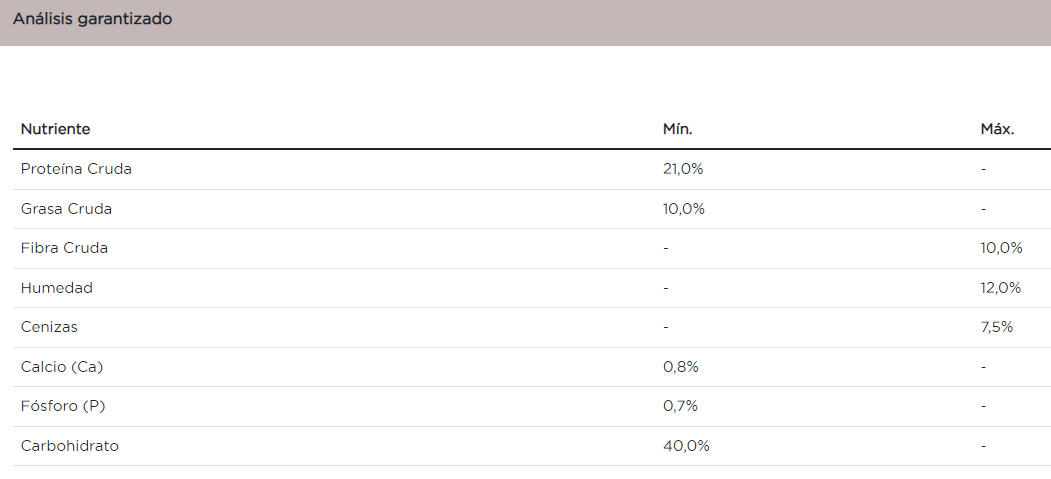Click the Calcio (Ca) label
1051x479 pixels.
62,367
